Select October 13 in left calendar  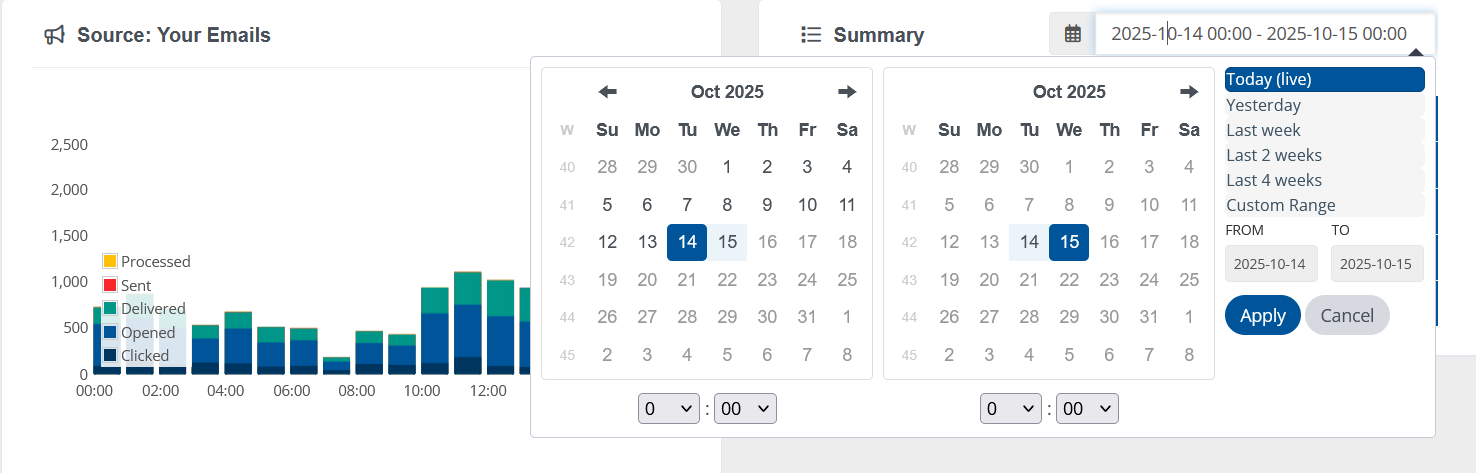(647, 242)
